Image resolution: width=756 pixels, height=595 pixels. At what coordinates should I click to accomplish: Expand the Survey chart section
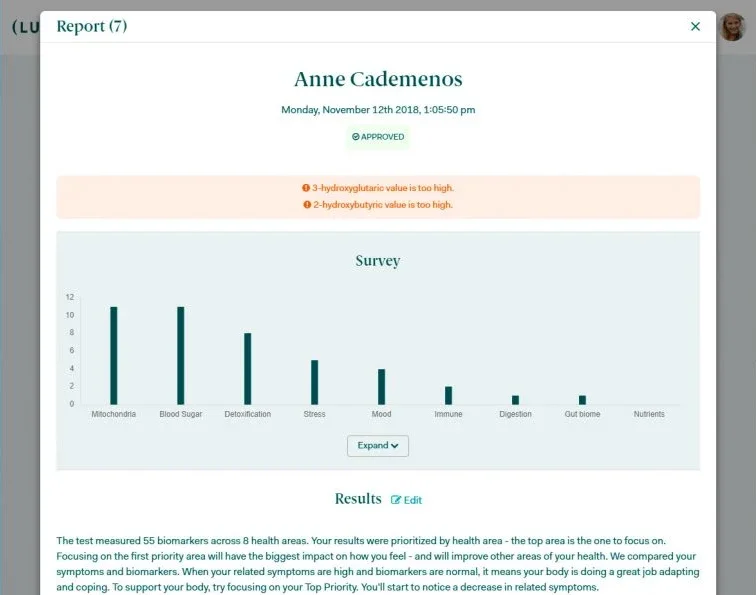coord(378,446)
